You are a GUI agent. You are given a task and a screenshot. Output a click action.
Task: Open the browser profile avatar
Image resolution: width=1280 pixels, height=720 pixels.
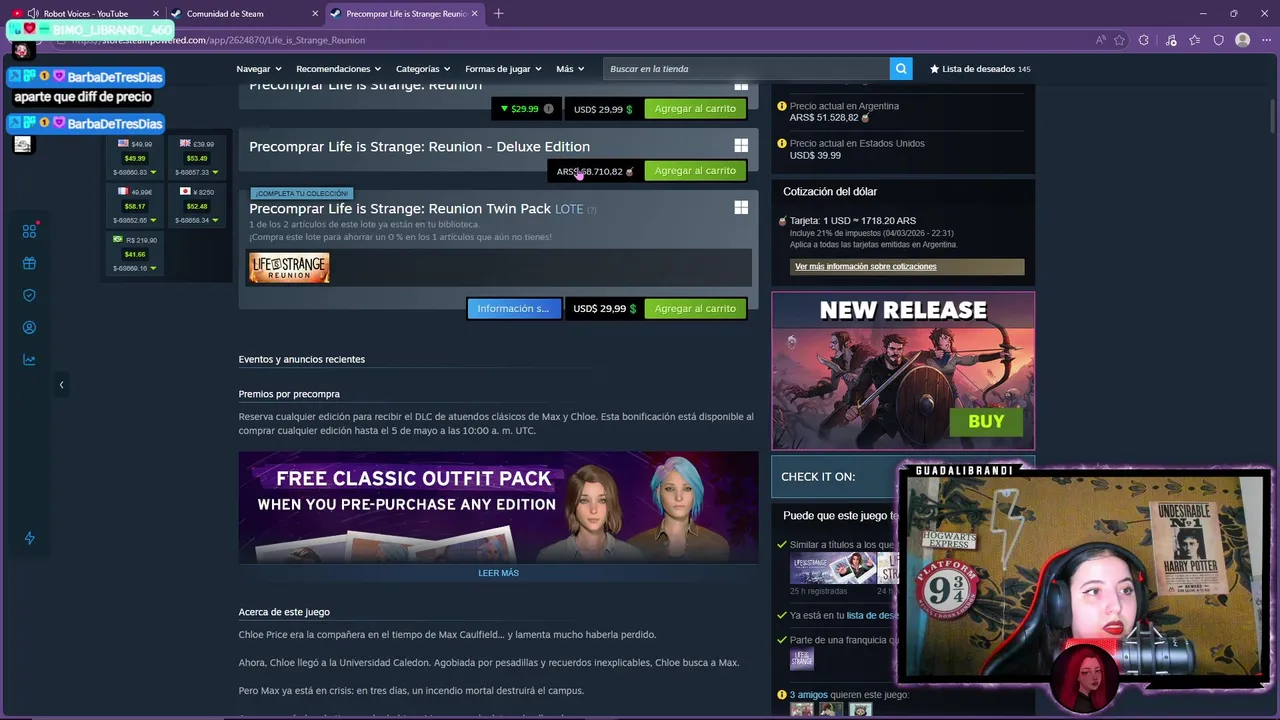(x=1242, y=40)
